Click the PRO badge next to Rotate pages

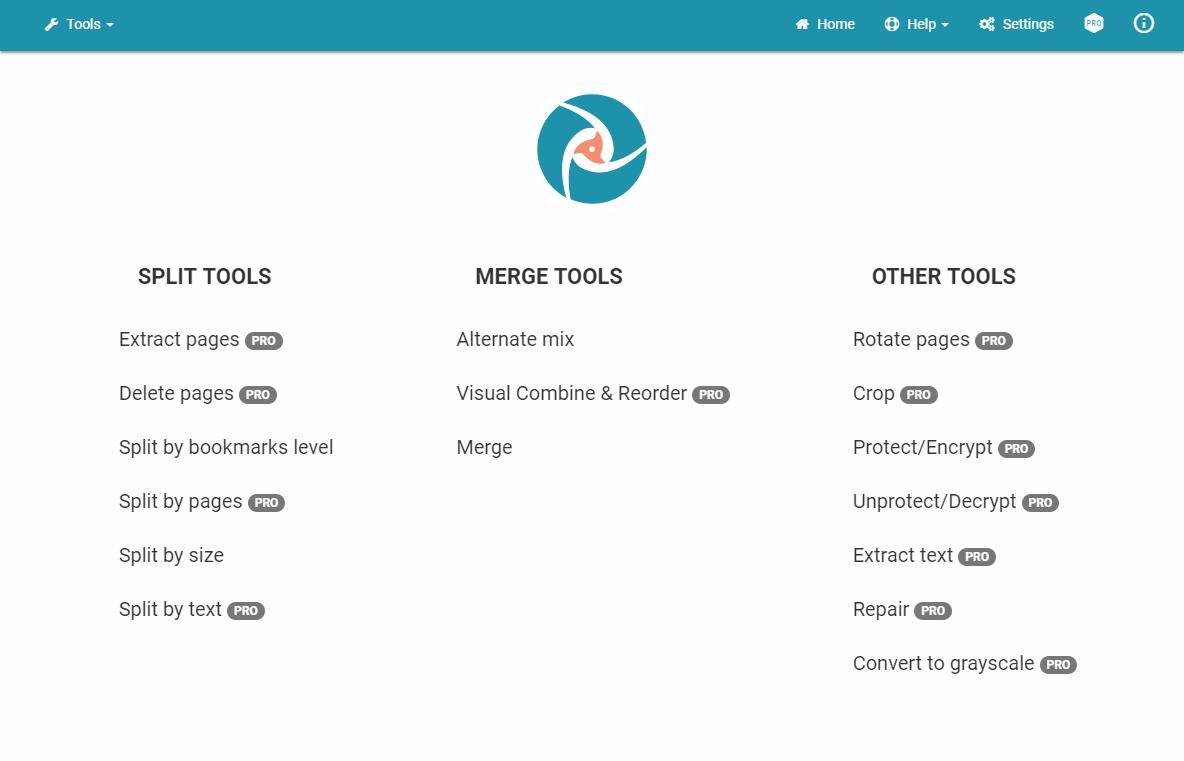(x=993, y=340)
